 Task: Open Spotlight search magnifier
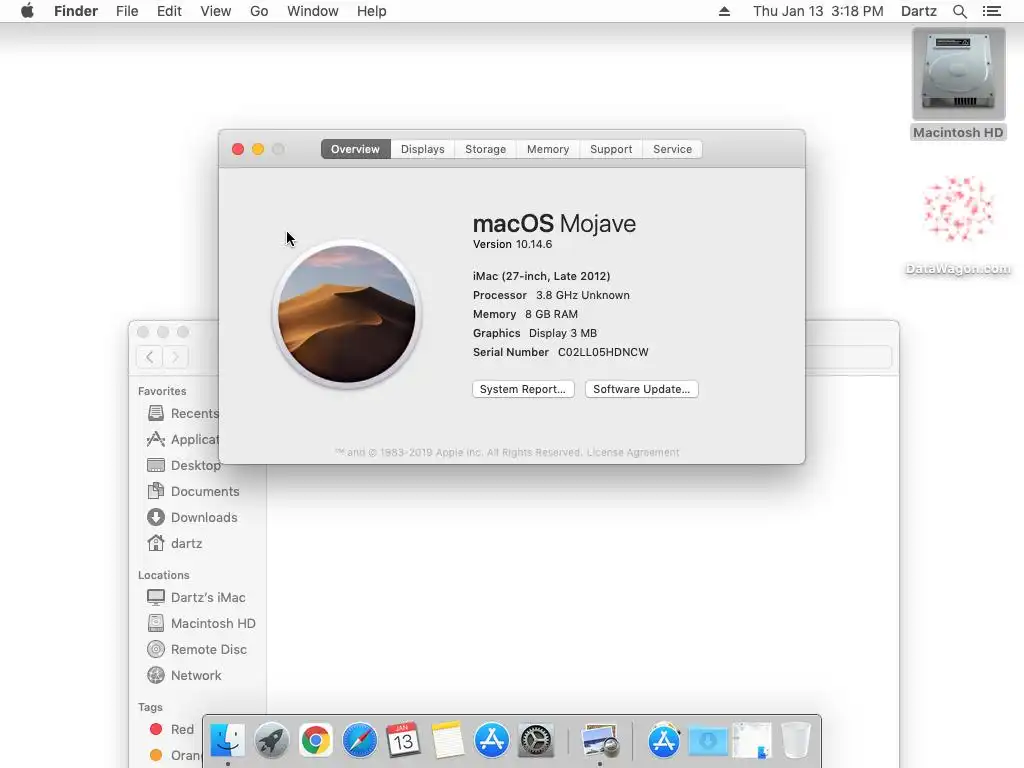click(959, 11)
